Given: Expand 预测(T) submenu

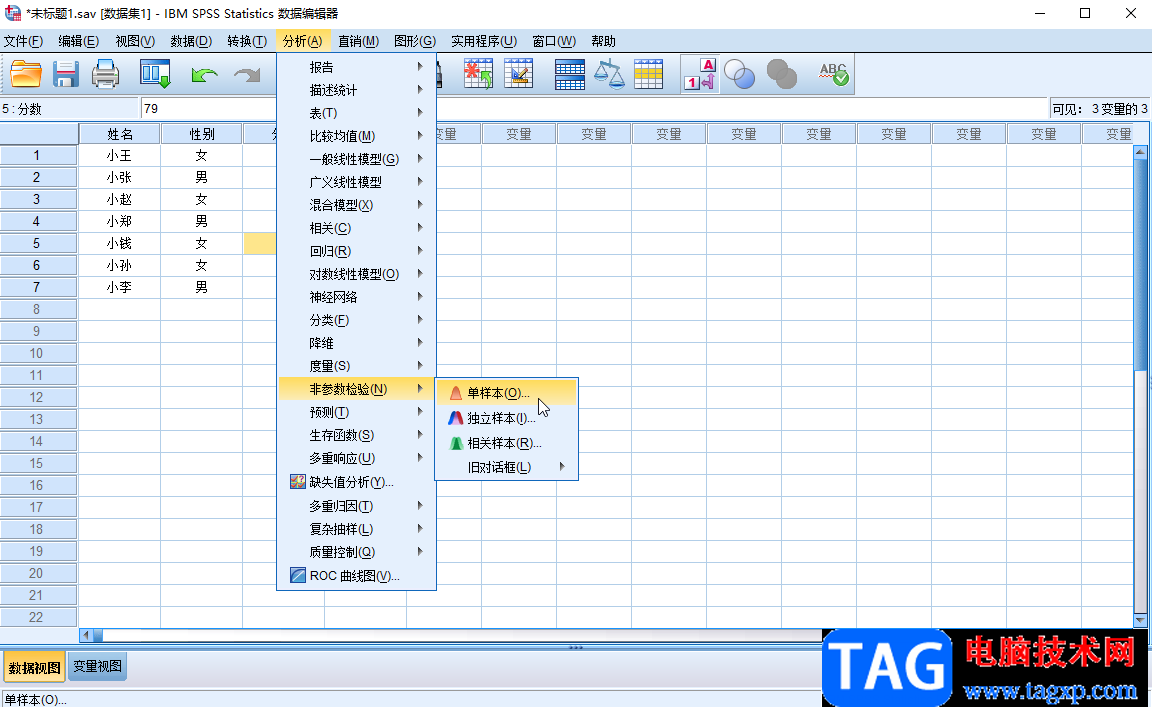Looking at the screenshot, I should [x=356, y=412].
